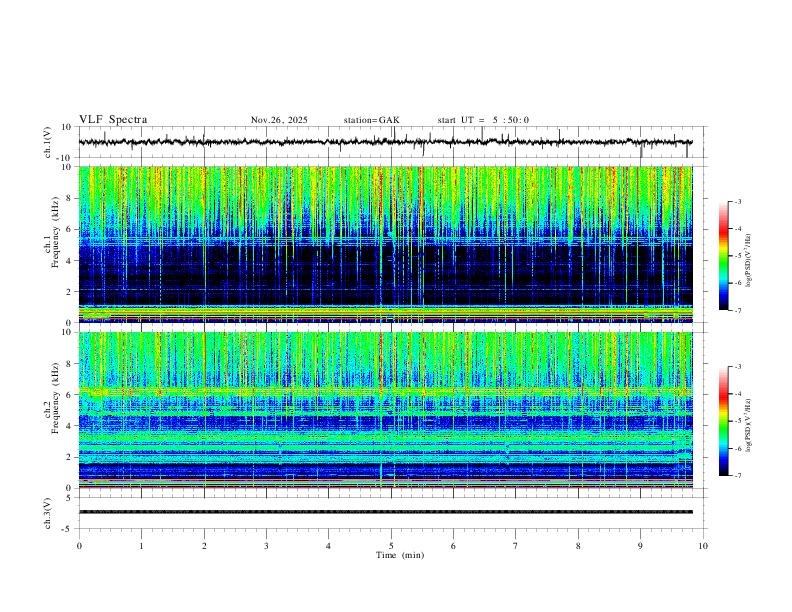Click the "8" kHz tick on ch.1 frequency axis

click(x=69, y=198)
